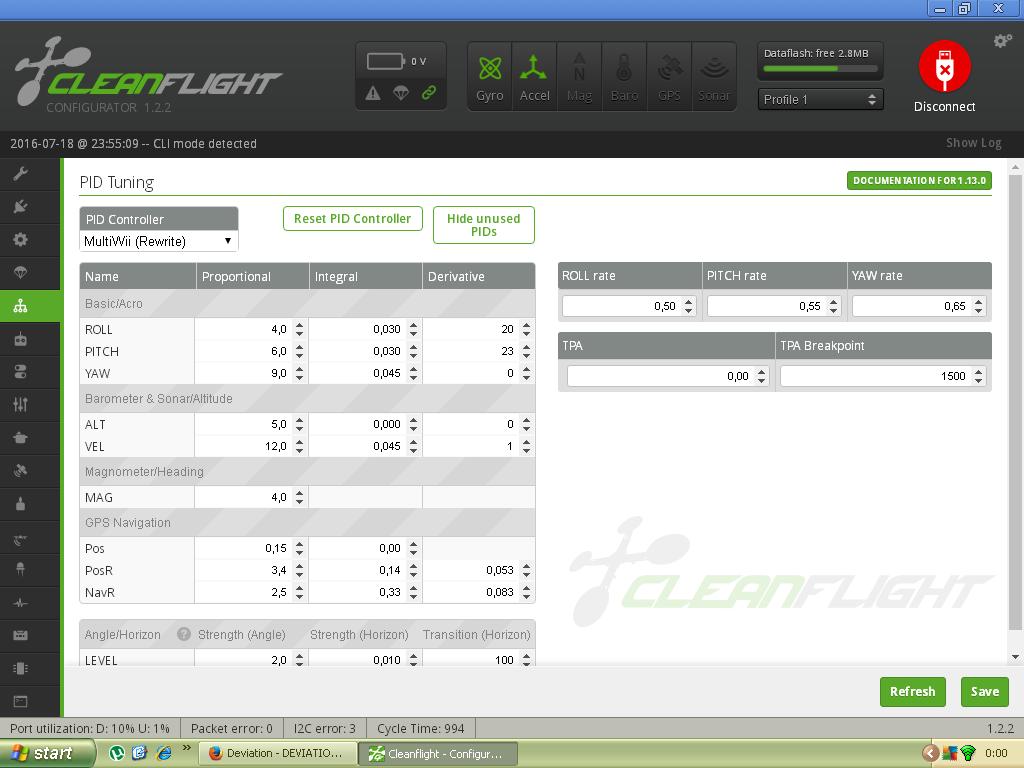The width and height of the screenshot is (1024, 768).
Task: Click the YAW rate stepper arrows
Action: click(x=978, y=306)
